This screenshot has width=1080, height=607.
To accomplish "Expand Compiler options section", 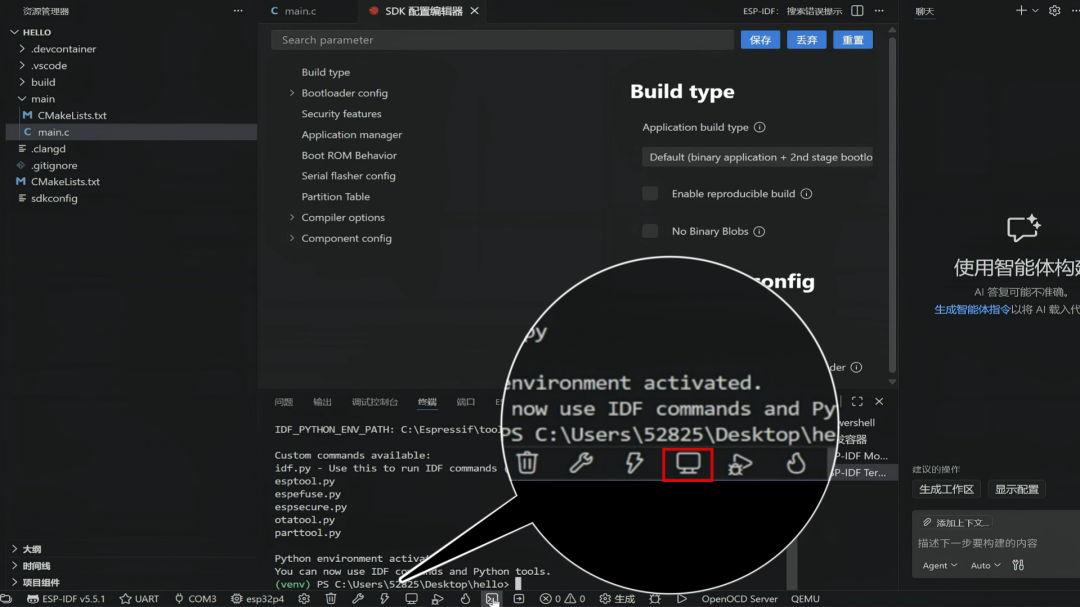I will pos(292,217).
